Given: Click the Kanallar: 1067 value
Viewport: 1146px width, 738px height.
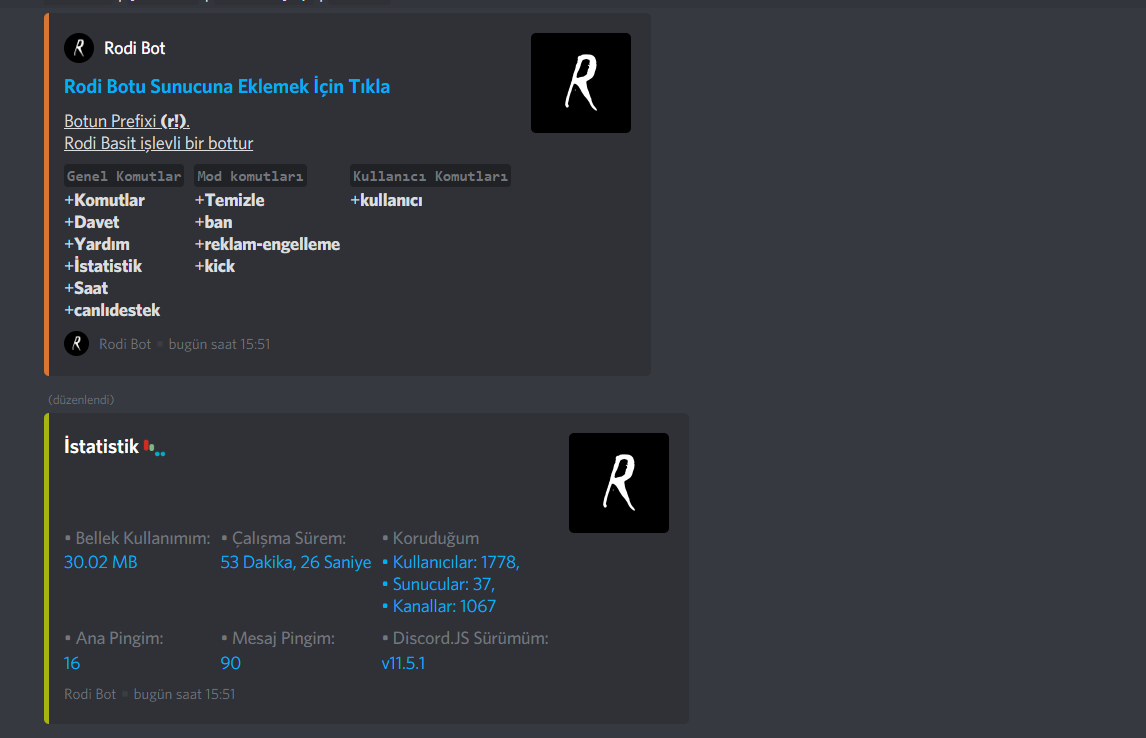Looking at the screenshot, I should click(439, 606).
